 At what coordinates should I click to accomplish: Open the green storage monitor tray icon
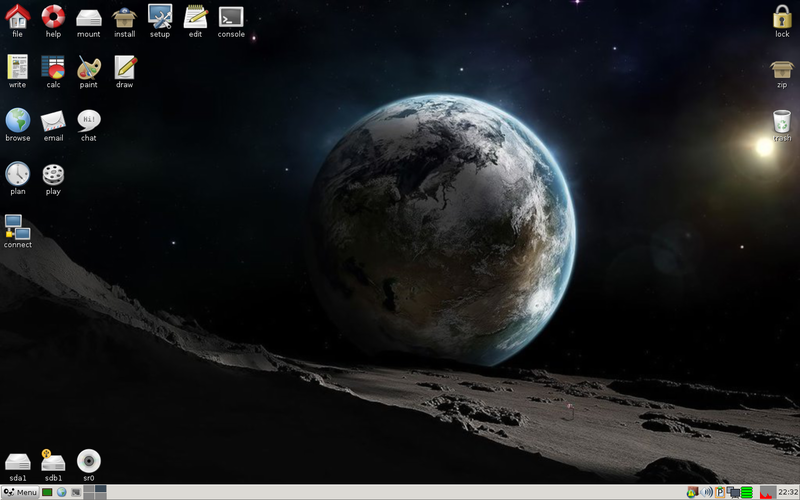[747, 492]
